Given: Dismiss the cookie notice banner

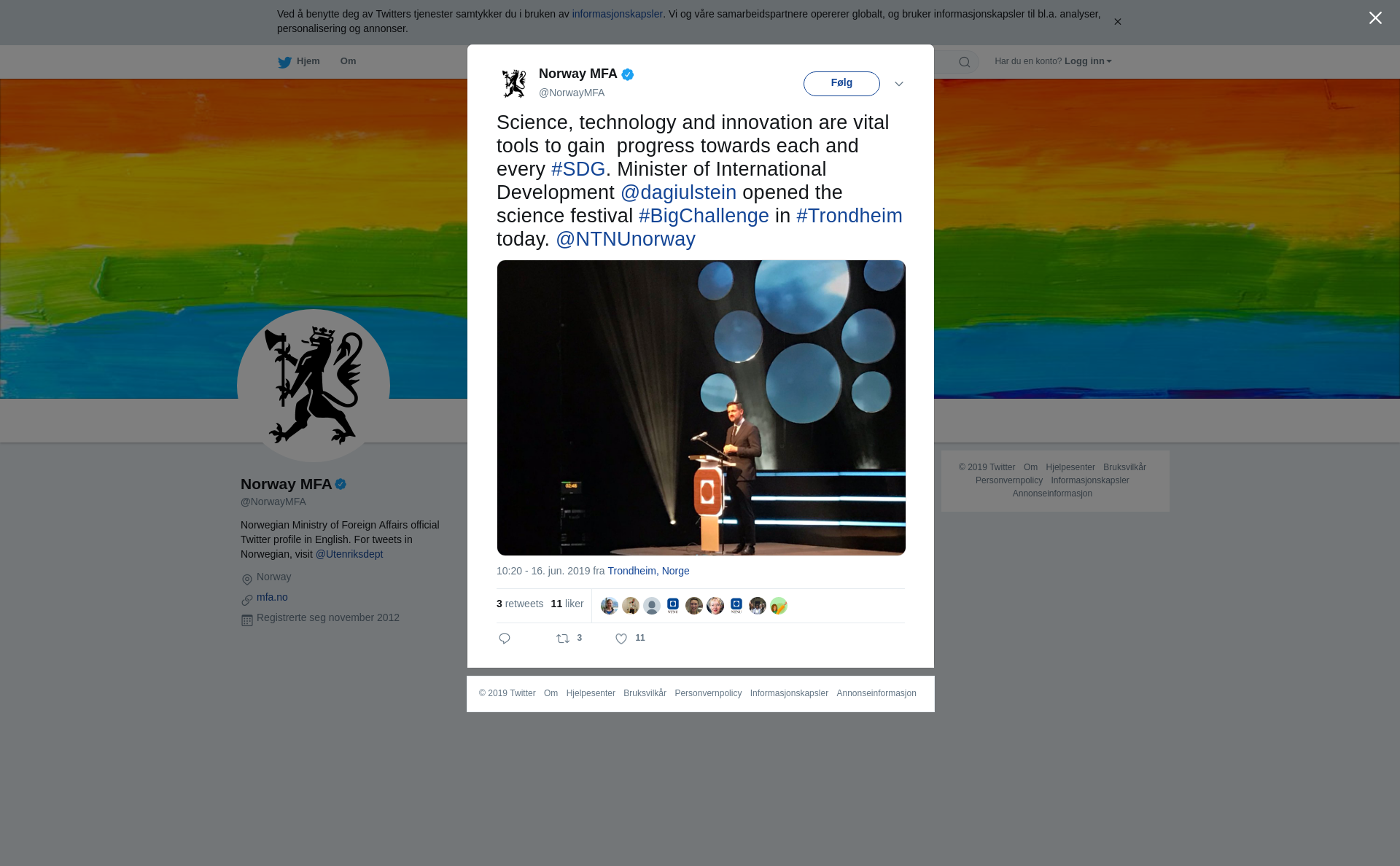Looking at the screenshot, I should point(1117,22).
